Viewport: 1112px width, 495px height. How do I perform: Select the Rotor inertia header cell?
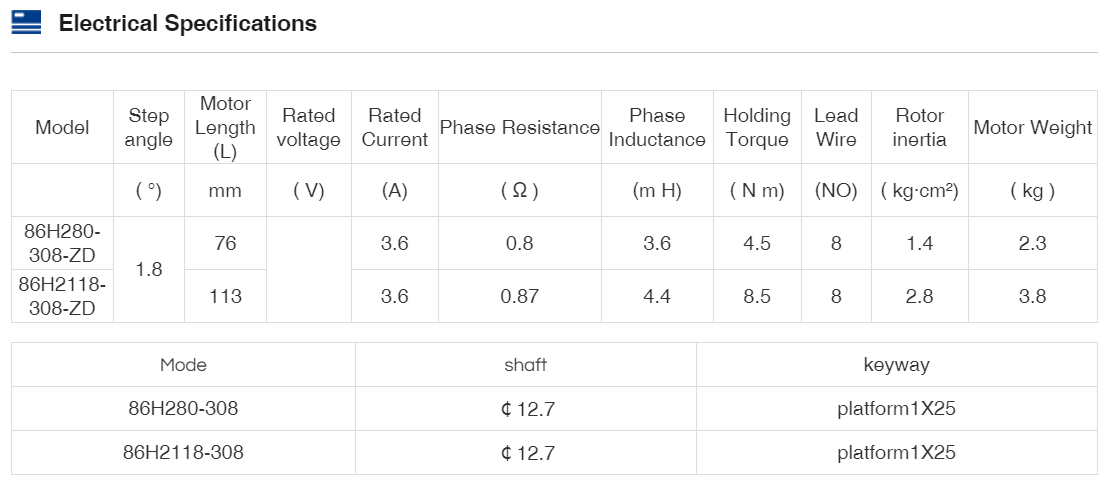919,128
